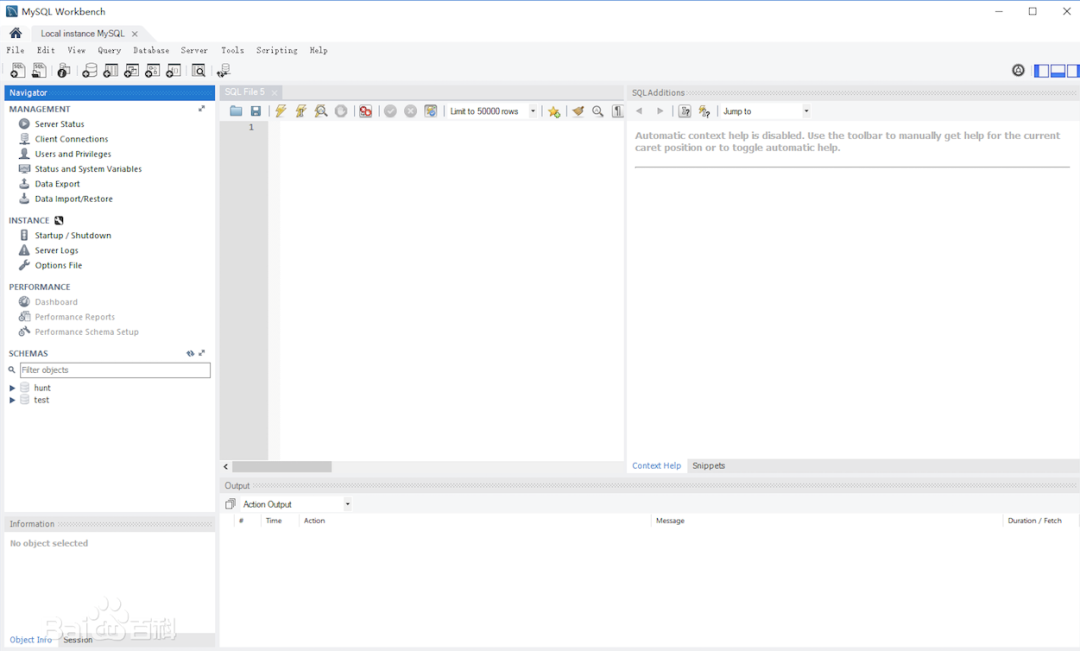
Task: Select the Session tab
Action: (78, 640)
